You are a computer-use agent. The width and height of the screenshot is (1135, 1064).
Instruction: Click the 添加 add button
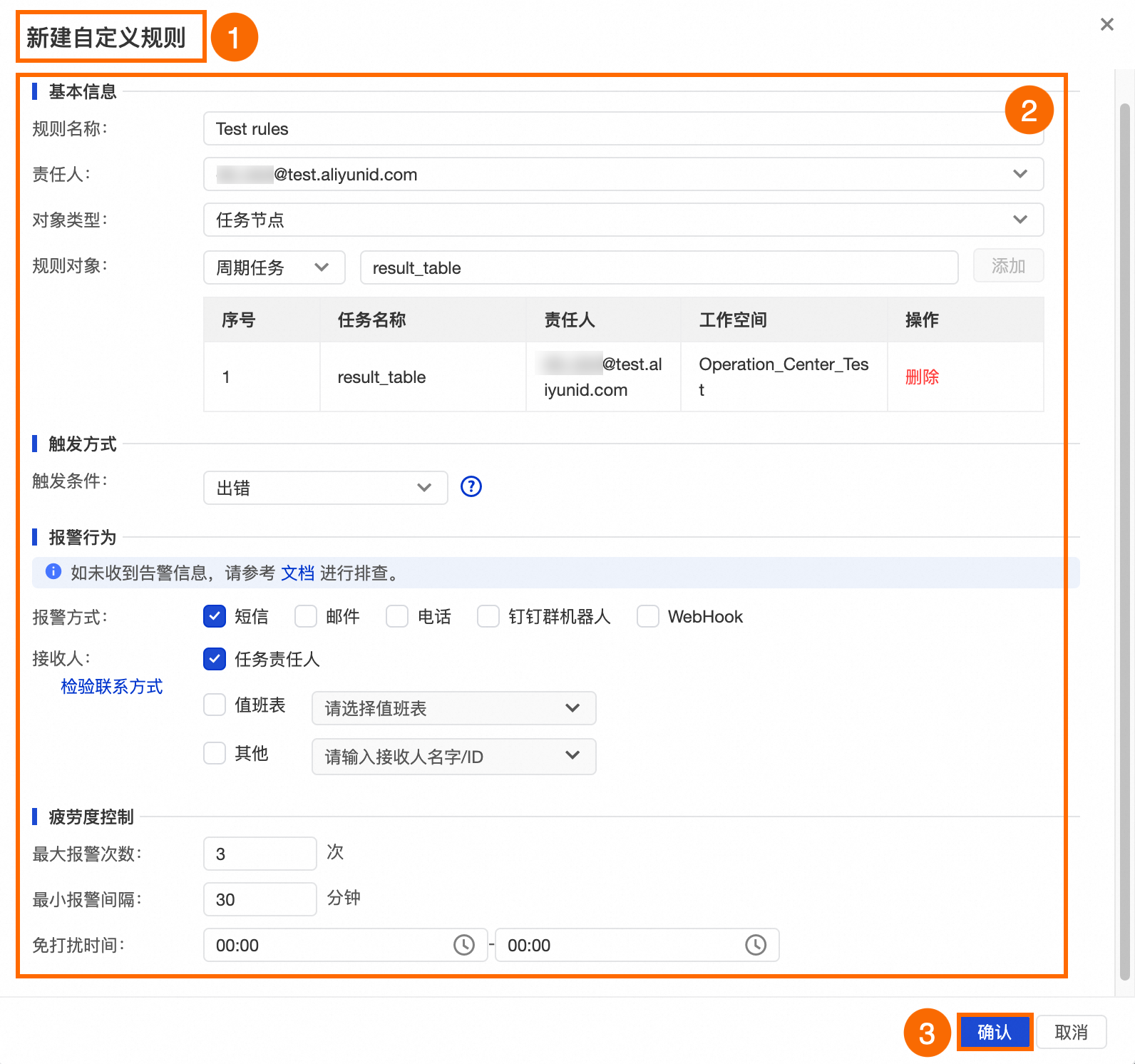click(1009, 266)
